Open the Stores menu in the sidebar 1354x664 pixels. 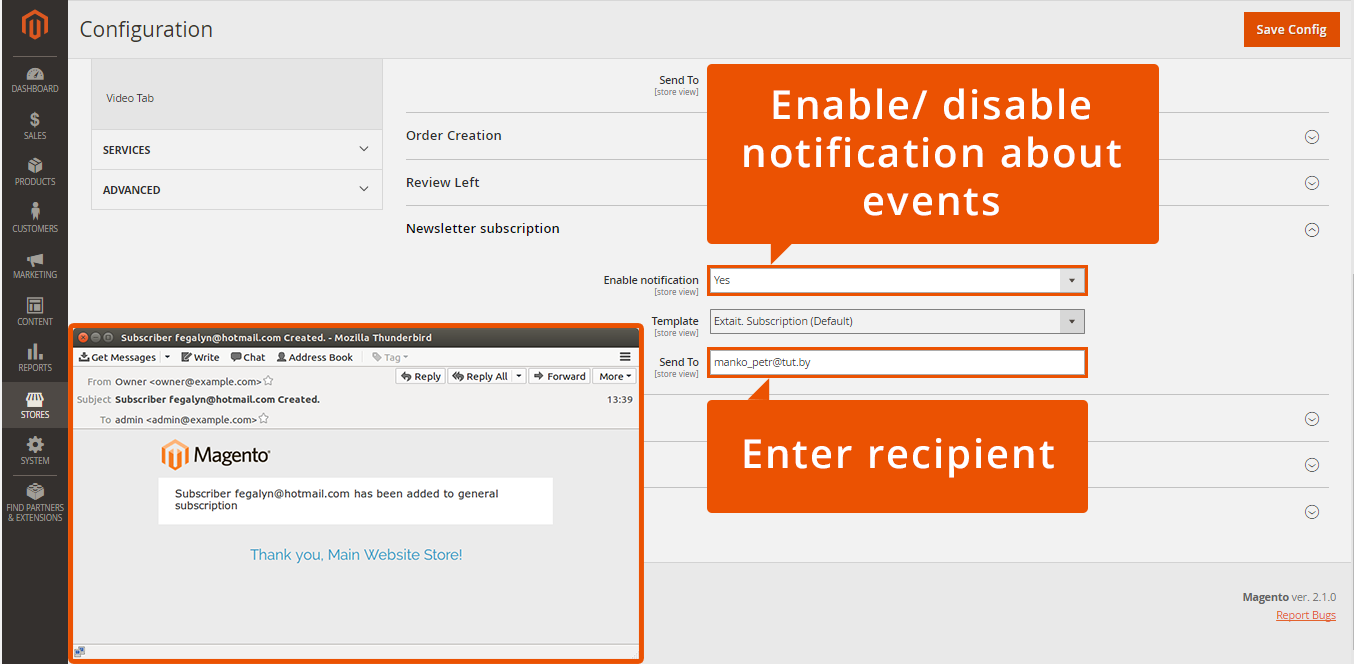[35, 405]
